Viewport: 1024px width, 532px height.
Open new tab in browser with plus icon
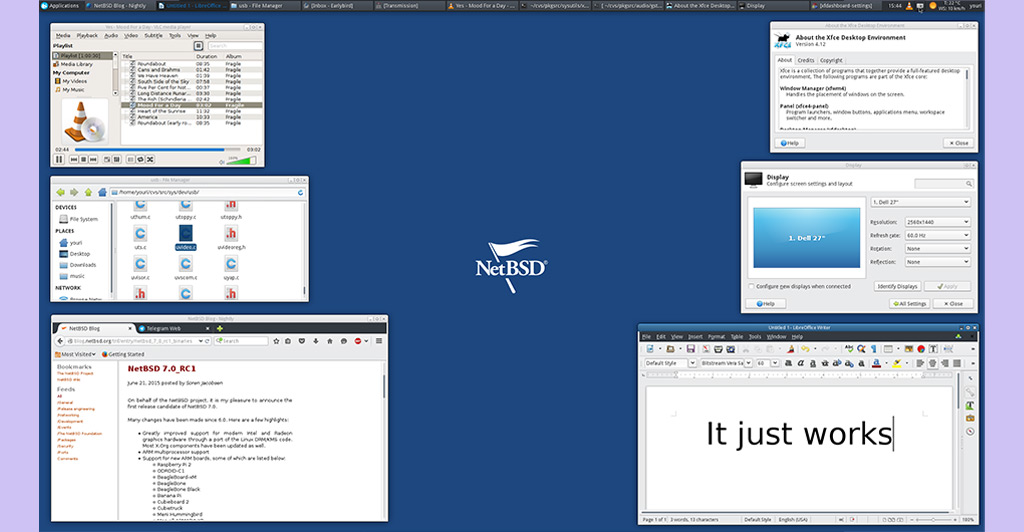click(x=219, y=328)
